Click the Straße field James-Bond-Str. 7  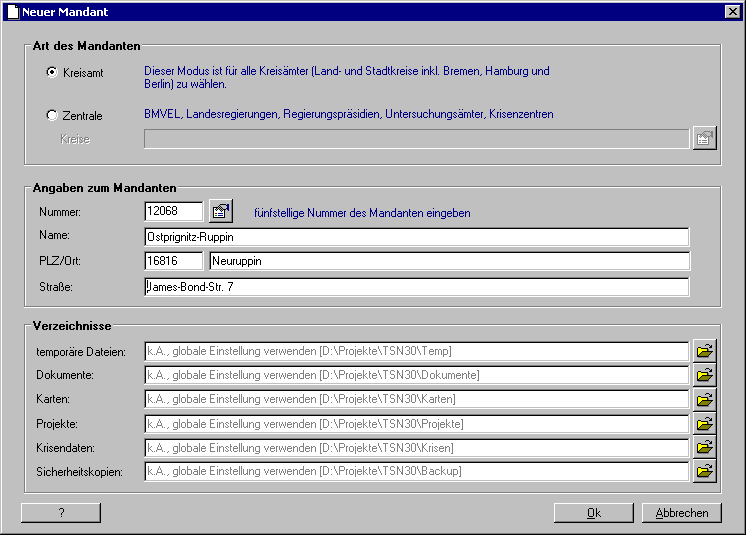417,287
